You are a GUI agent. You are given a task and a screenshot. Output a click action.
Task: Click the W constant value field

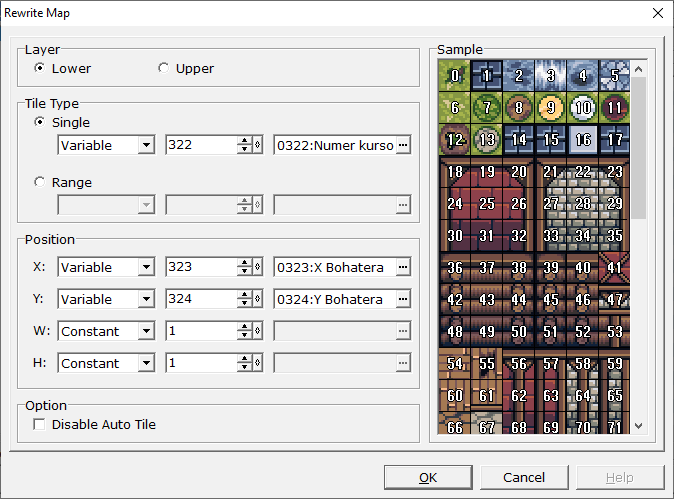click(x=201, y=331)
